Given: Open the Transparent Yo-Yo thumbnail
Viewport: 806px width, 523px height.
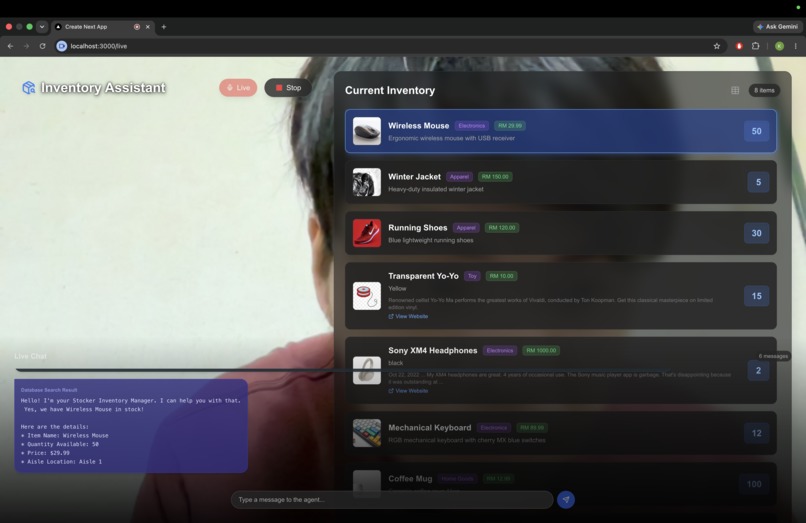Looking at the screenshot, I should (367, 296).
